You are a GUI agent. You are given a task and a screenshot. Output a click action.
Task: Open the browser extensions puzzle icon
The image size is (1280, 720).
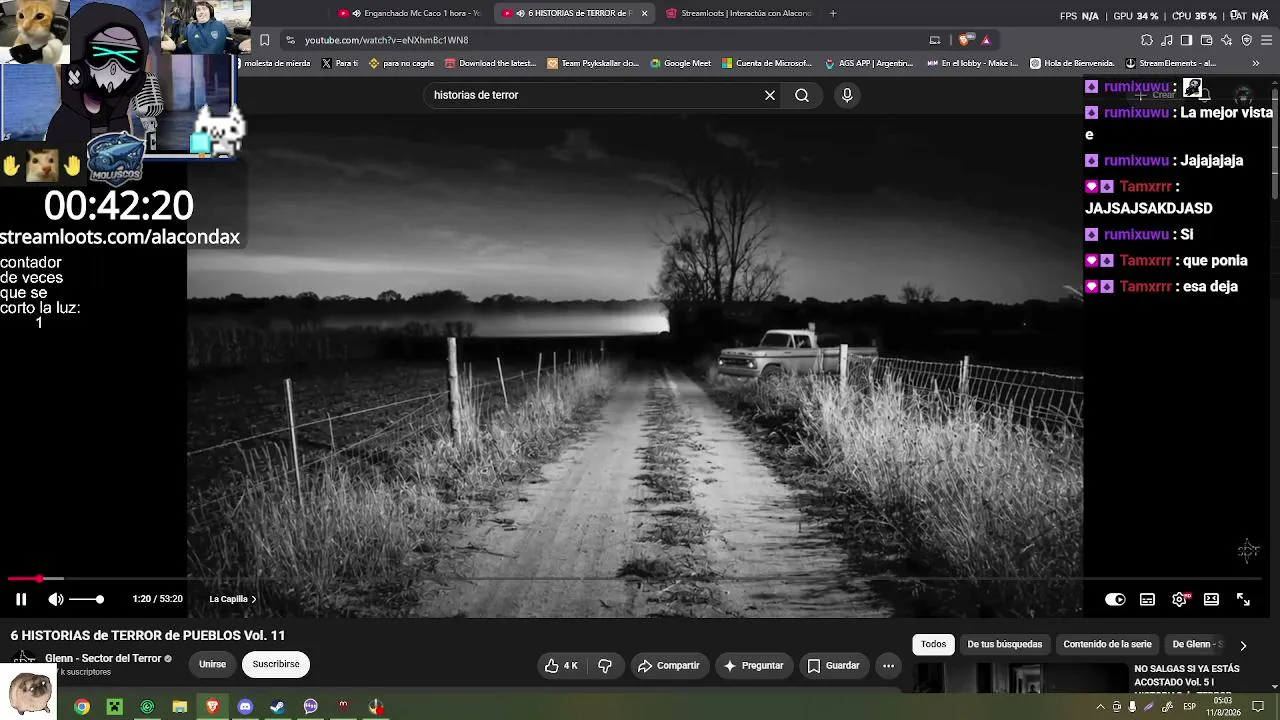(1147, 40)
